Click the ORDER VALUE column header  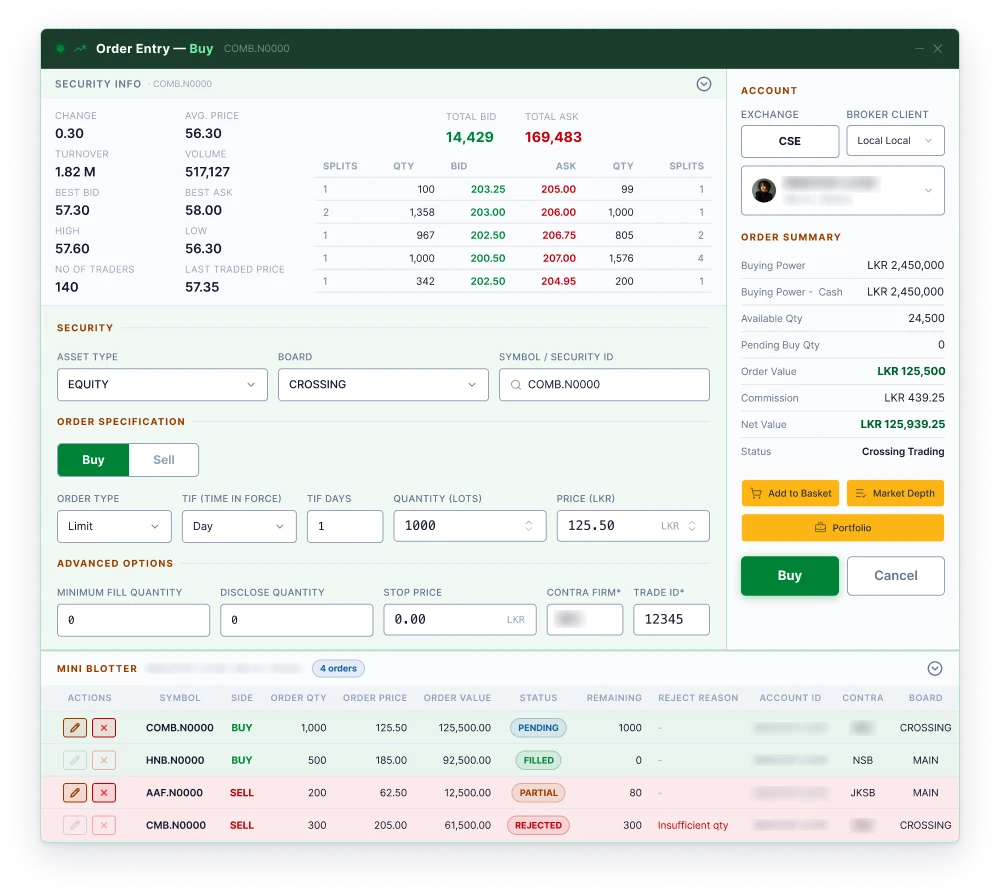point(457,698)
